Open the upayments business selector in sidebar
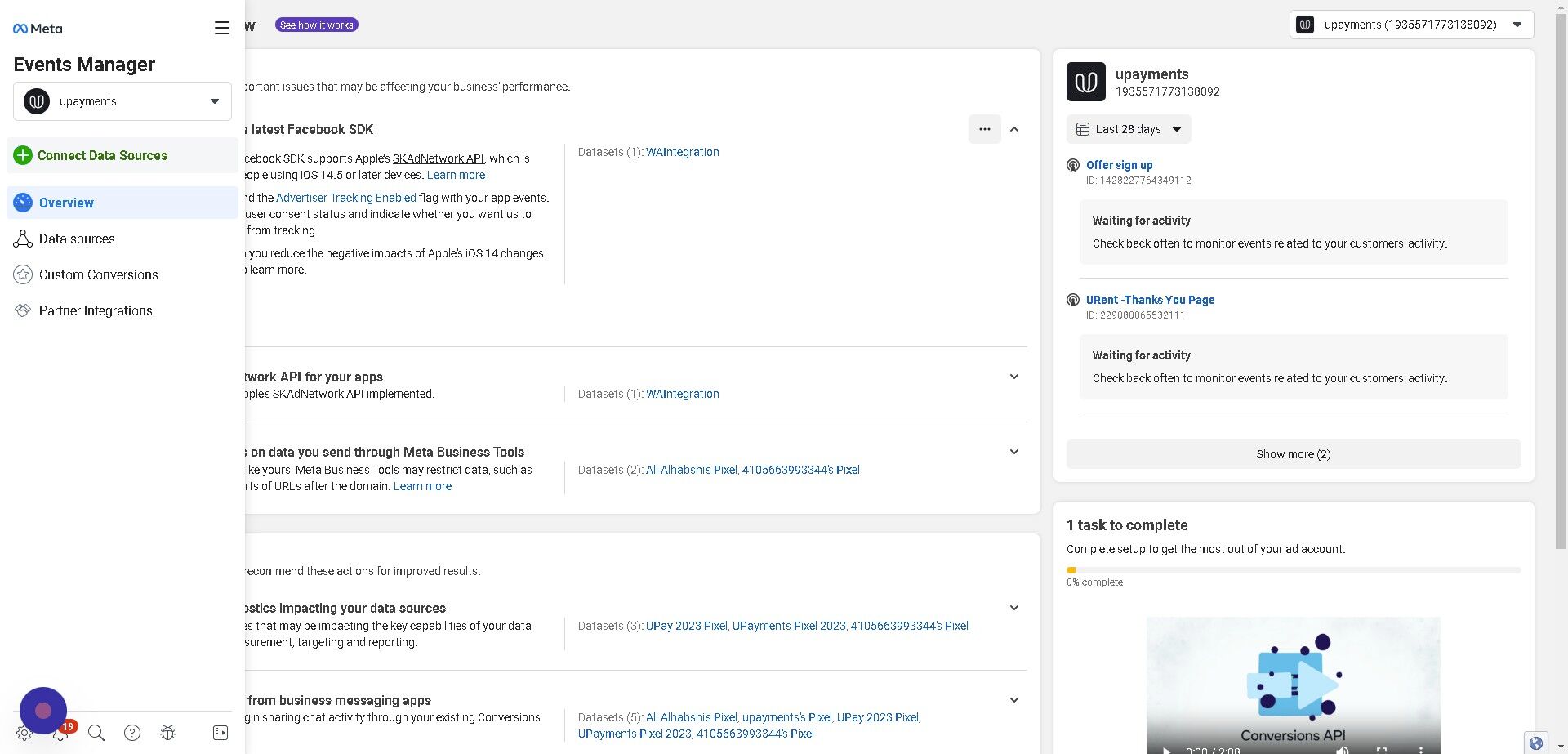 coord(122,101)
